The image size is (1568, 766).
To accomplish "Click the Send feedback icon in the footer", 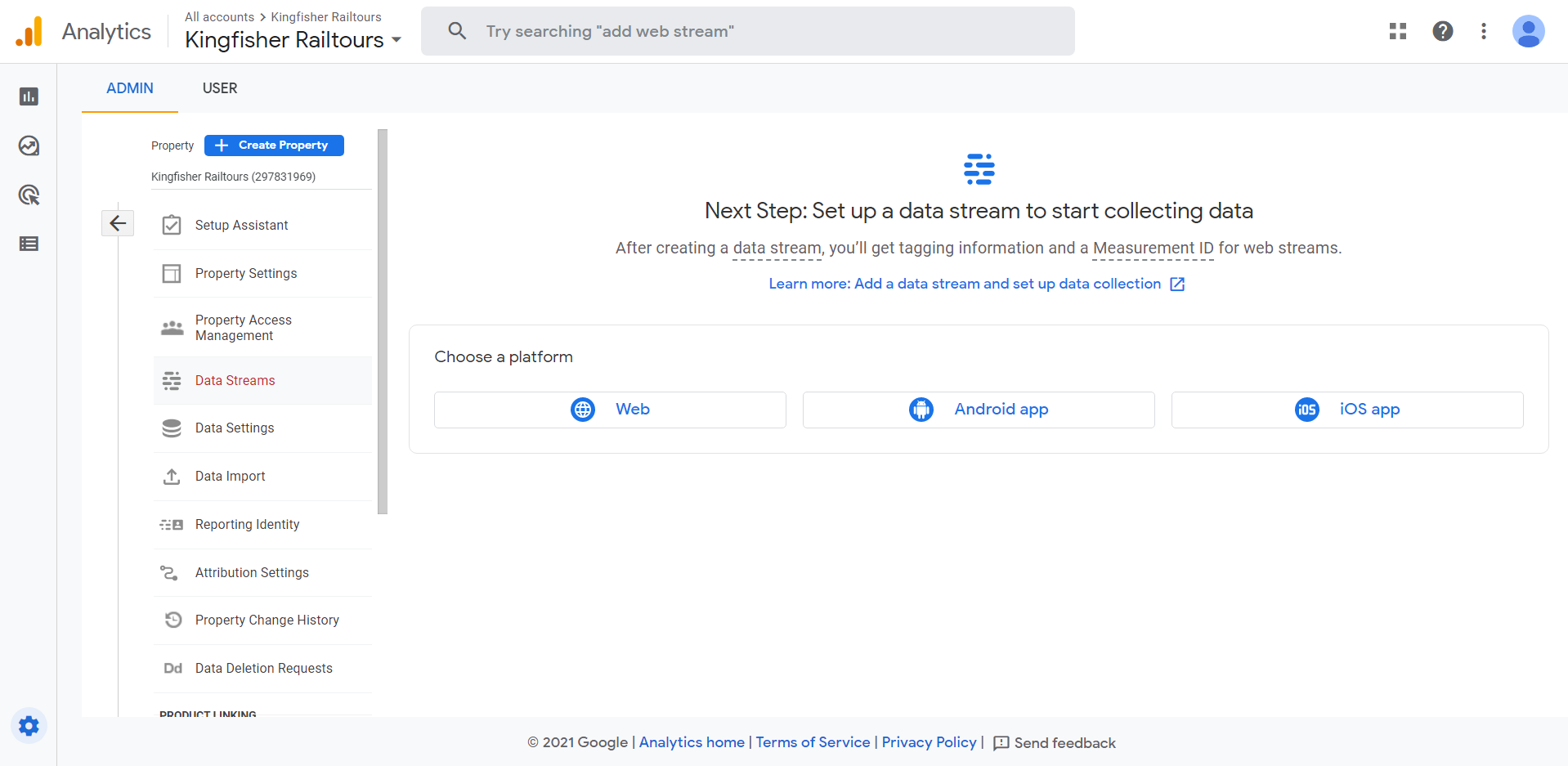I will tap(1001, 743).
